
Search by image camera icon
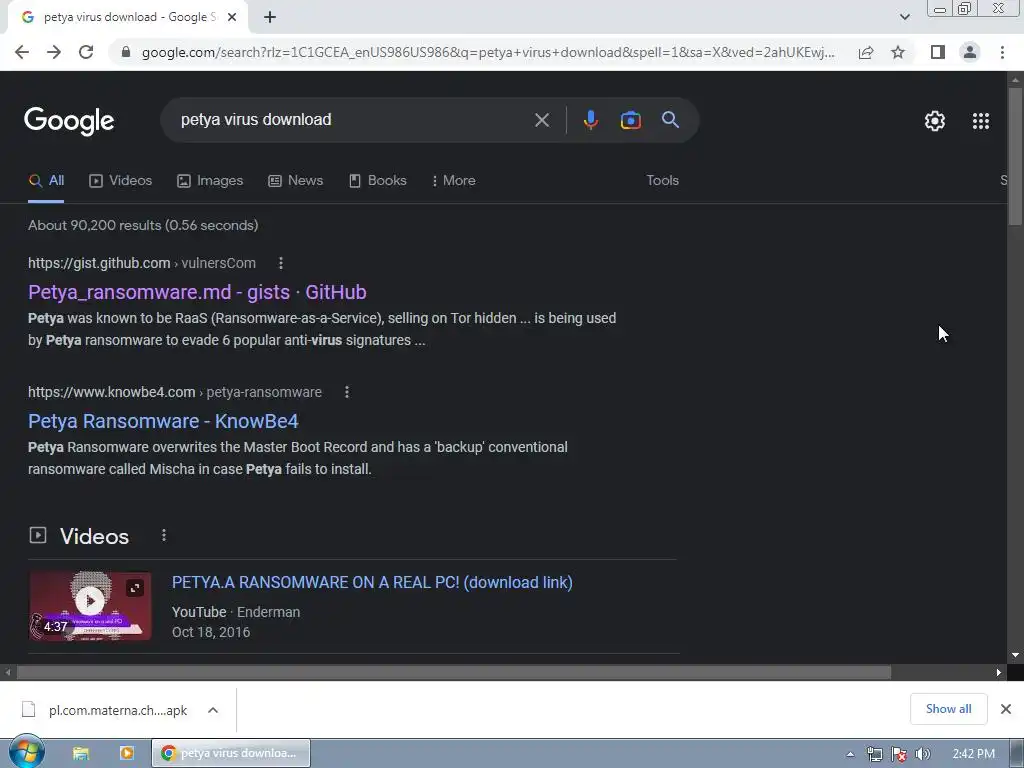(x=630, y=120)
